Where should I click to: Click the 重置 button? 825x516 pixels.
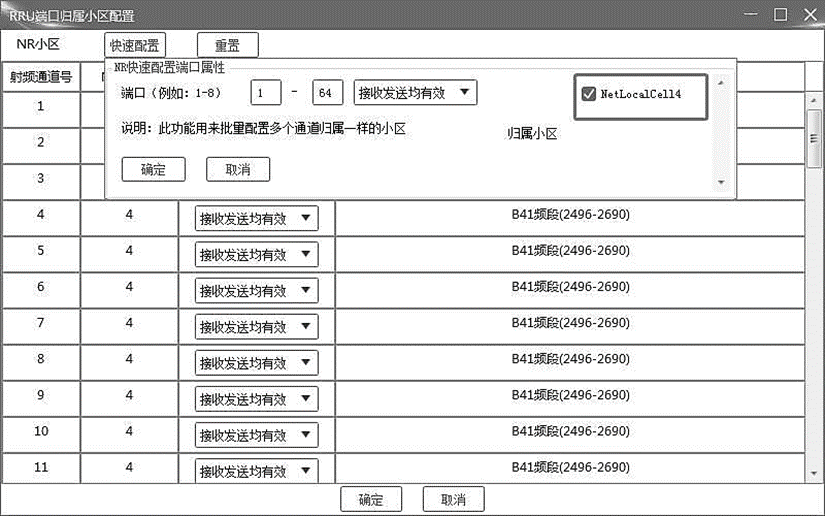tap(227, 45)
